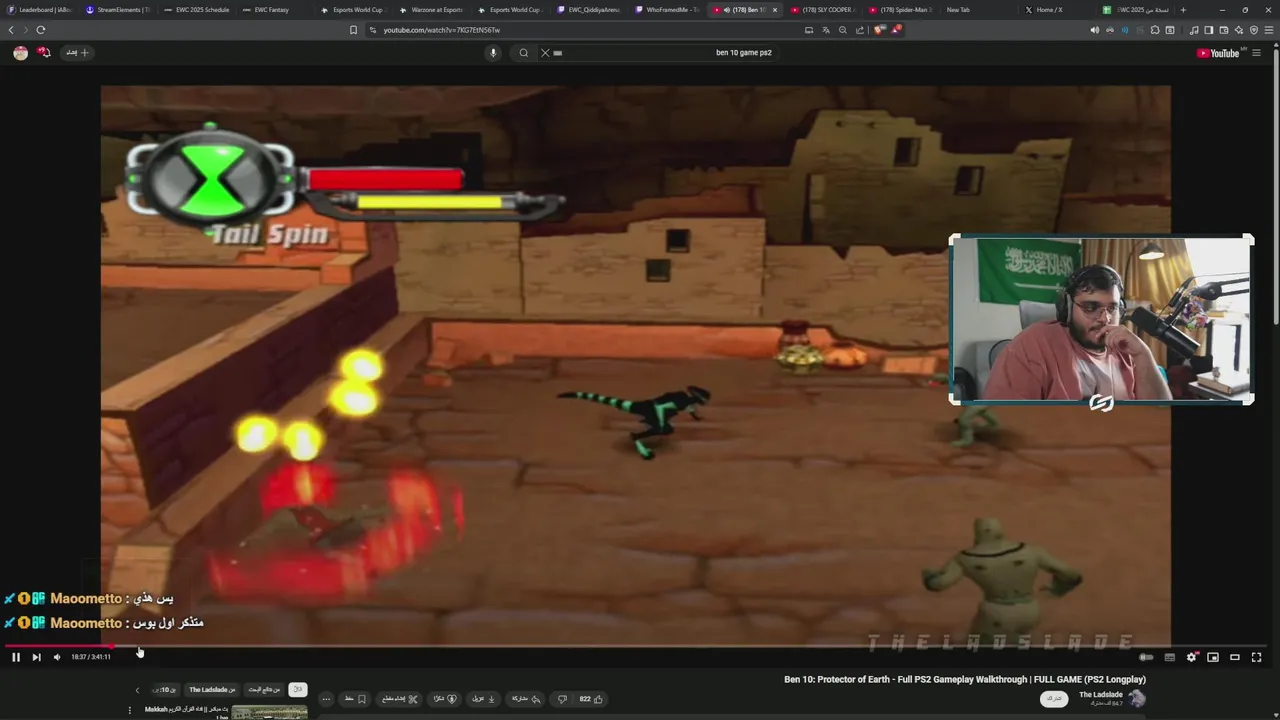Open options for Makkah live video

(129, 710)
